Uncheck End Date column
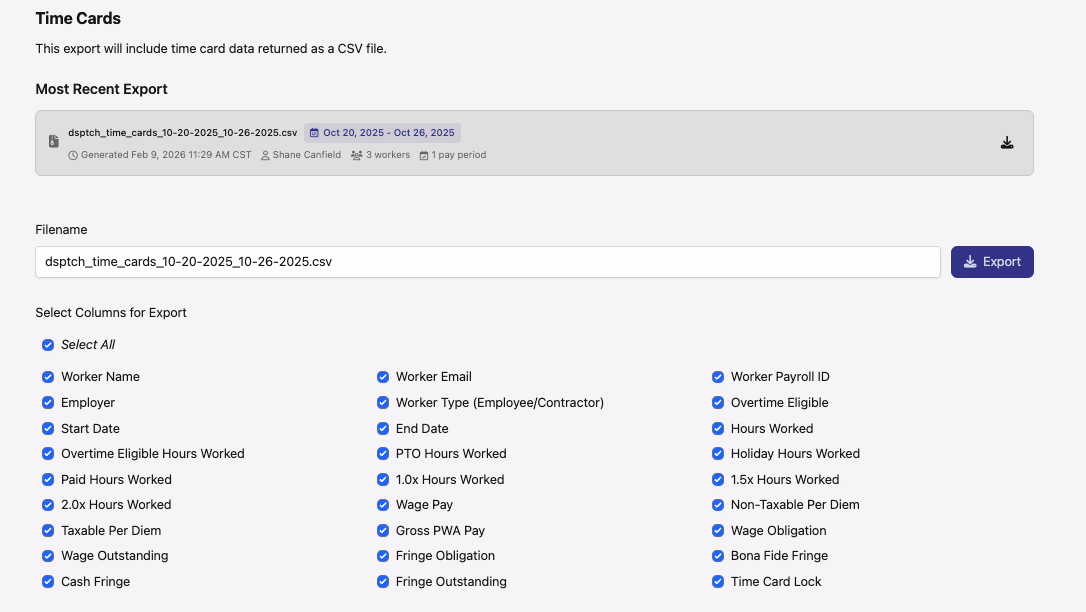This screenshot has height=612, width=1086. [383, 429]
